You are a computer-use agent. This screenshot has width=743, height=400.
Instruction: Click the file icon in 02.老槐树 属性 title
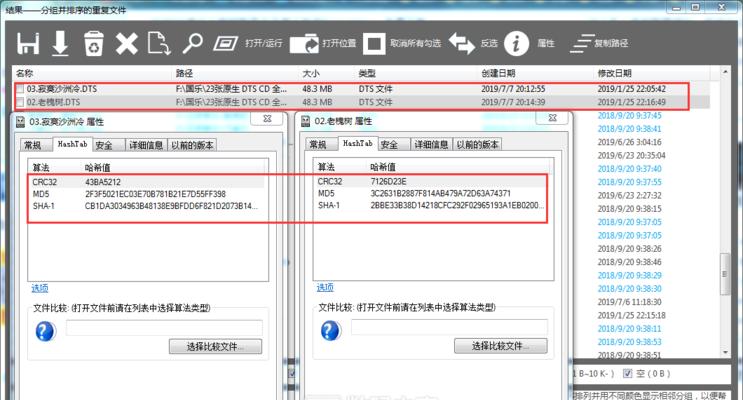tap(306, 121)
